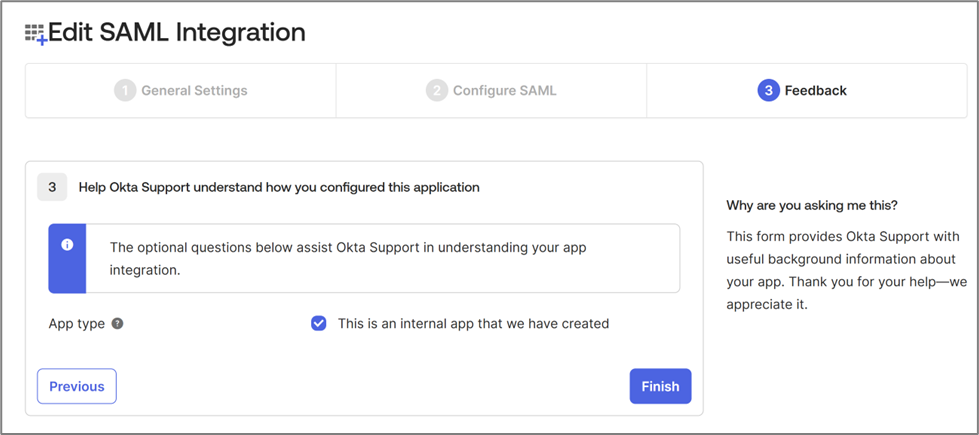Click the step 2 number circle

(x=436, y=91)
